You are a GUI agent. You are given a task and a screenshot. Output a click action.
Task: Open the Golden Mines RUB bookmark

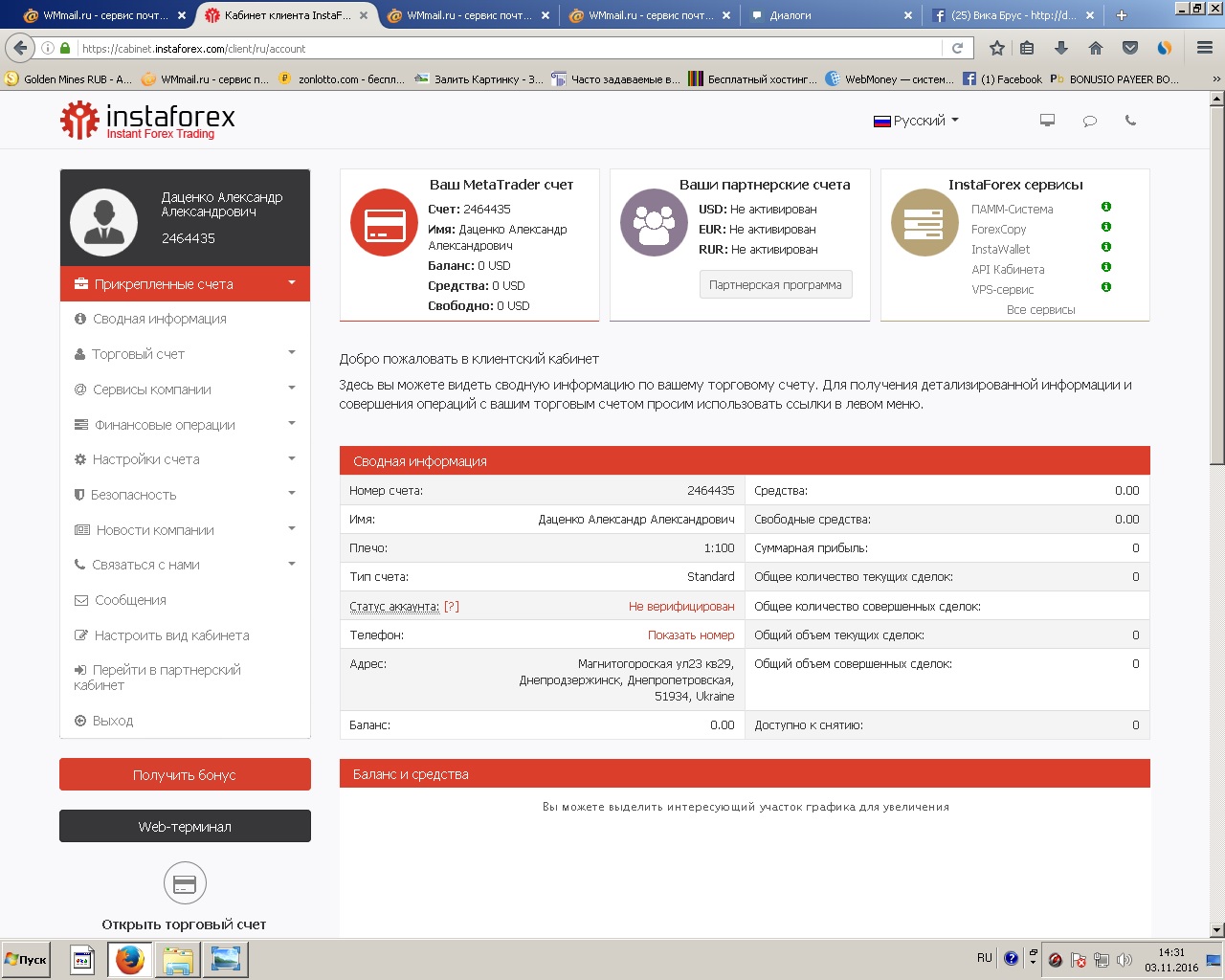click(x=69, y=79)
